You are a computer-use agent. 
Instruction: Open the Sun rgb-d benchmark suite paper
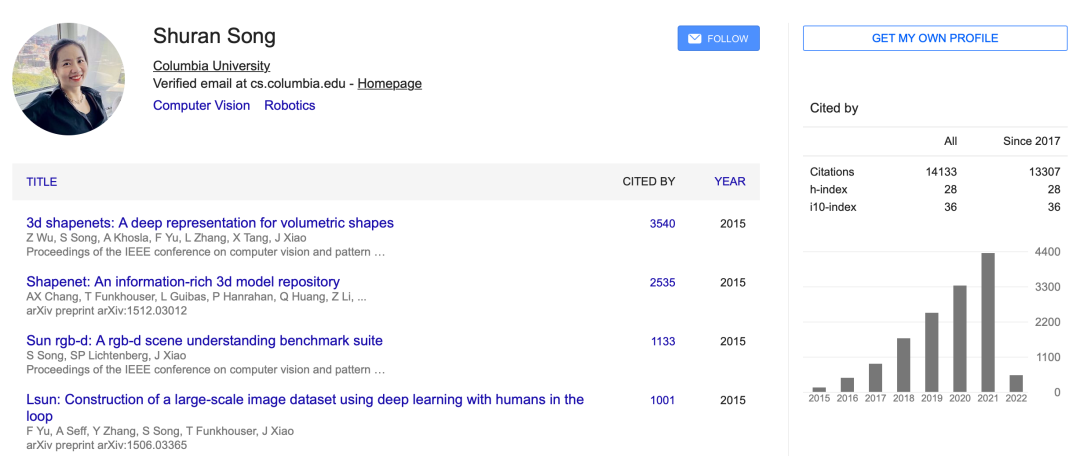pyautogui.click(x=204, y=341)
